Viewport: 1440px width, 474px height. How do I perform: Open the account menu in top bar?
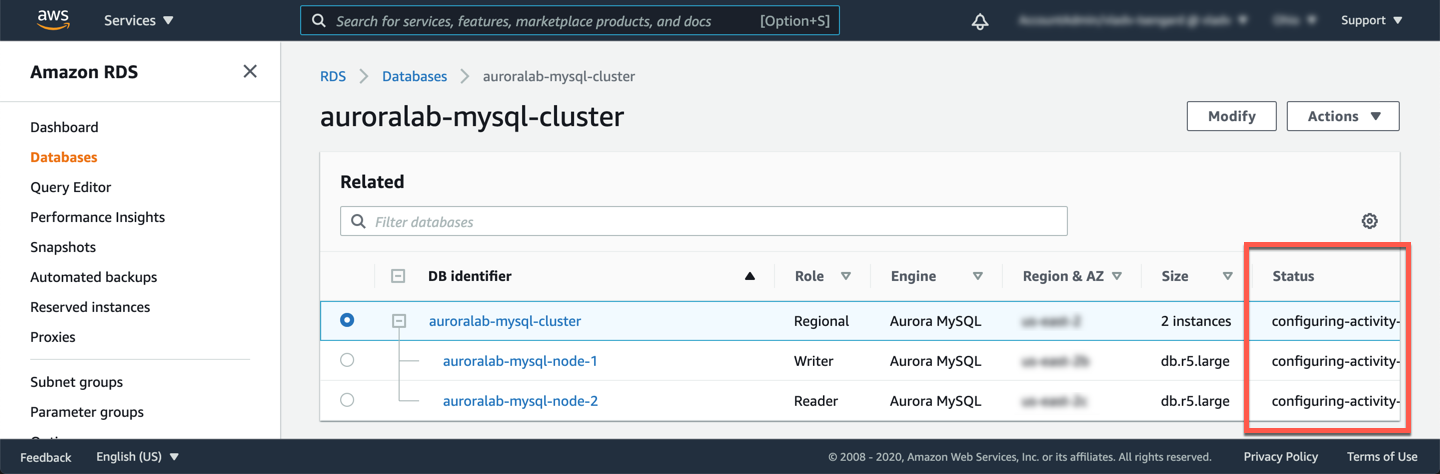(x=1133, y=20)
